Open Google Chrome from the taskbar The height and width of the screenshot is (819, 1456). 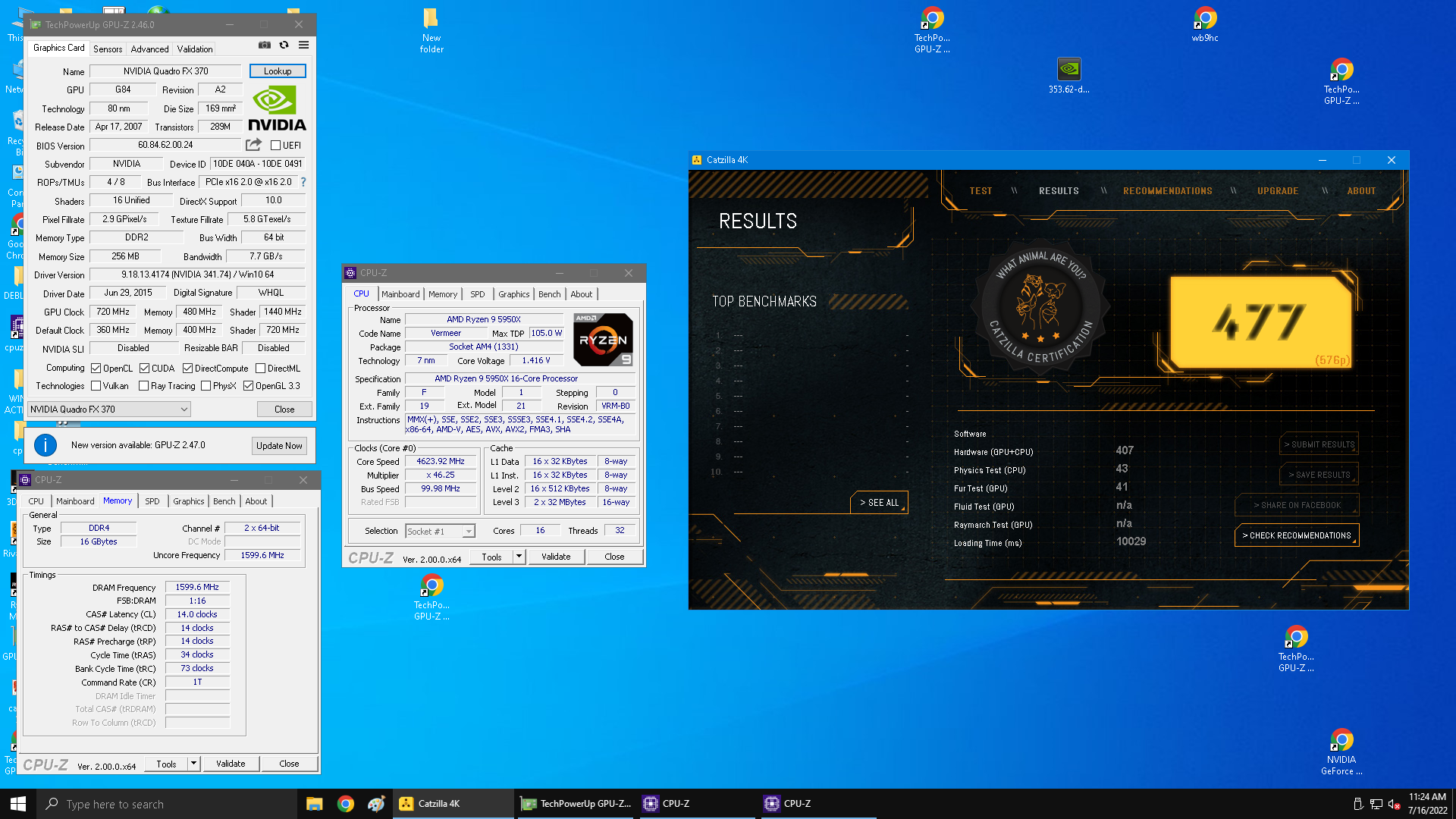[x=345, y=804]
